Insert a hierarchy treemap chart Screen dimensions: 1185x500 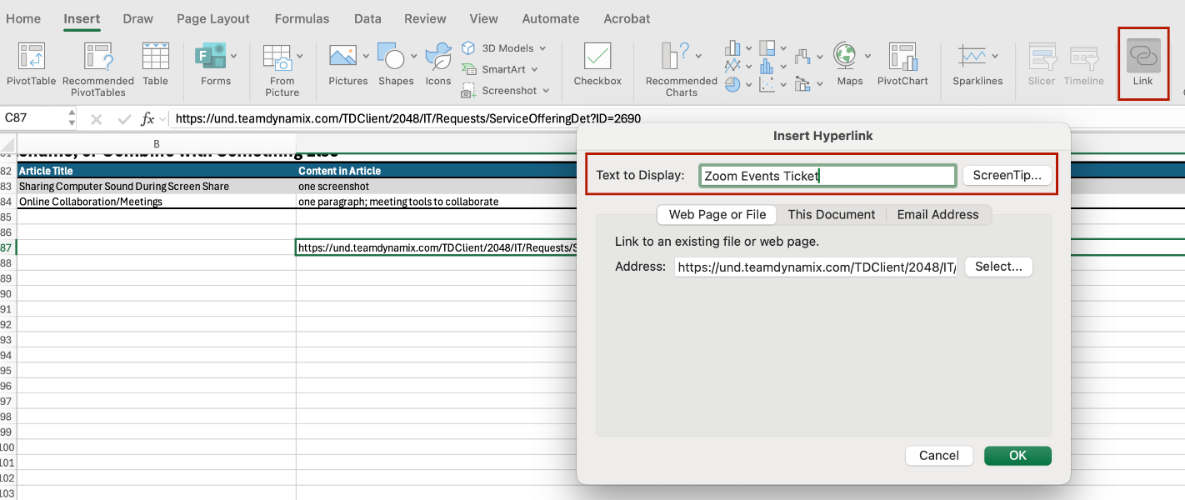point(767,48)
